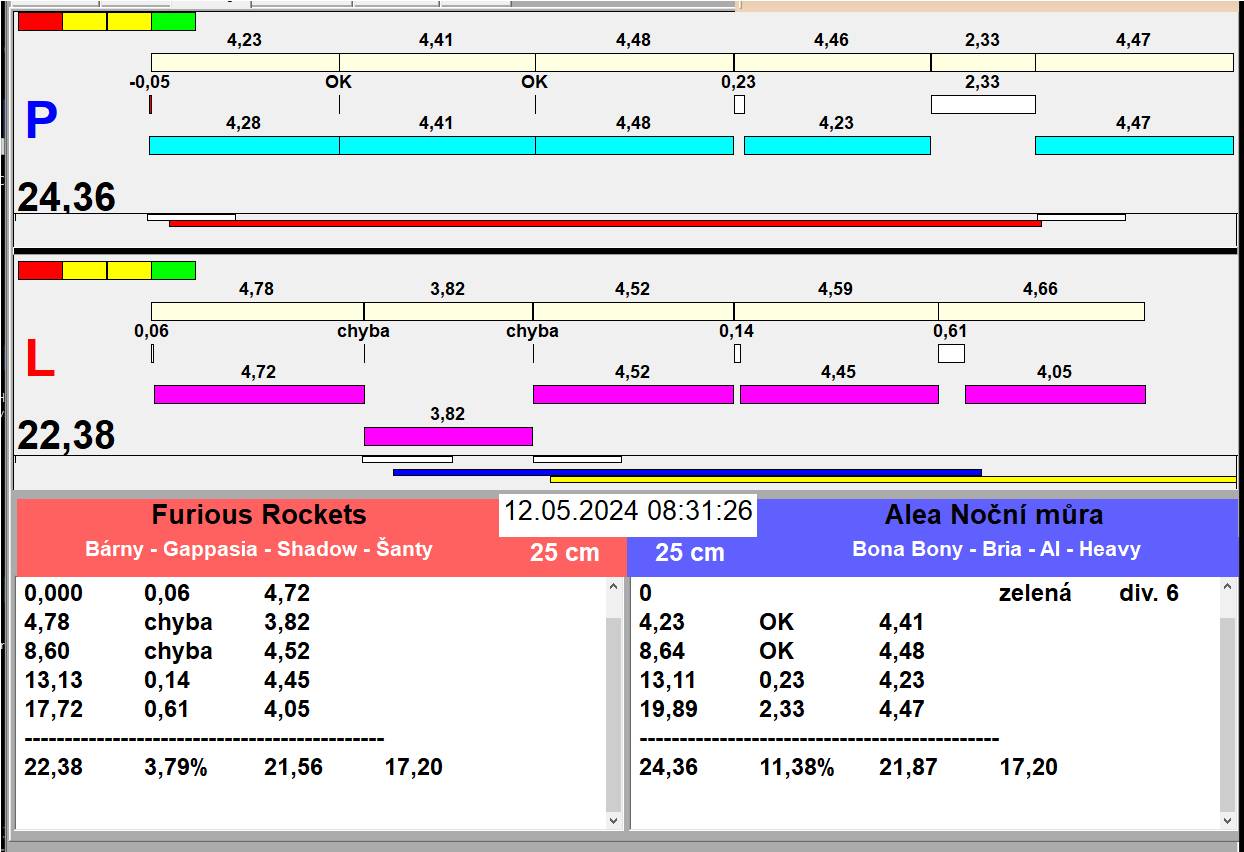1244x852 pixels.
Task: Click the white 2,33 changeover box in lane P
Action: [983, 104]
